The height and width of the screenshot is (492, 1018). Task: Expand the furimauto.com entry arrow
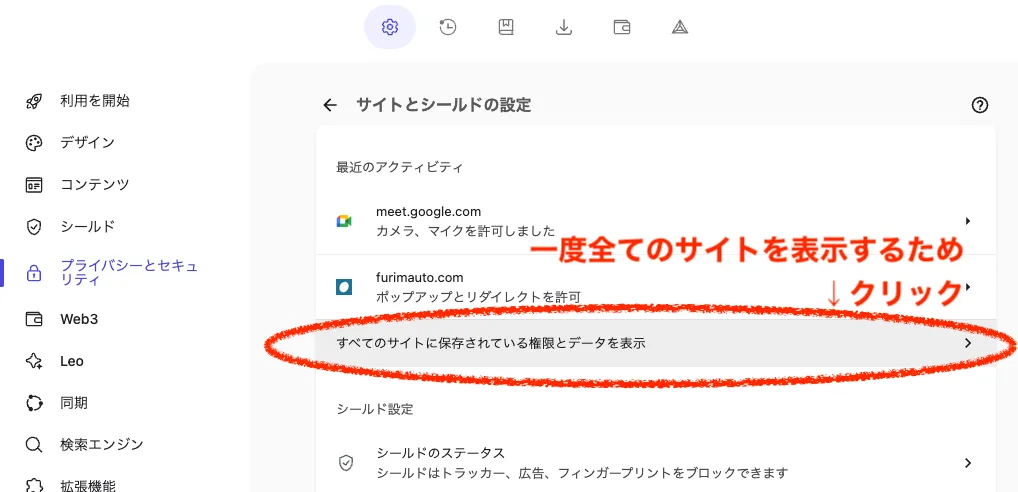pos(968,286)
